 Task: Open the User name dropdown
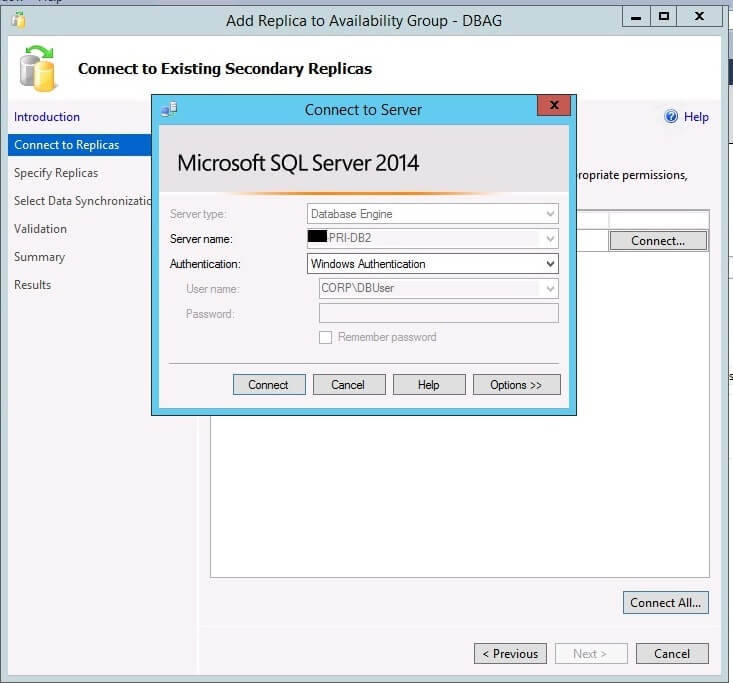pos(549,289)
